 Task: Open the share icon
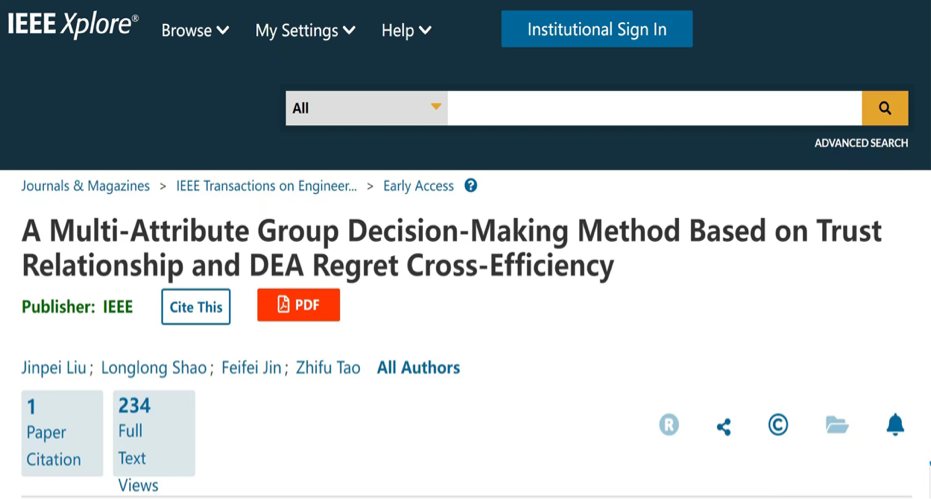(724, 426)
